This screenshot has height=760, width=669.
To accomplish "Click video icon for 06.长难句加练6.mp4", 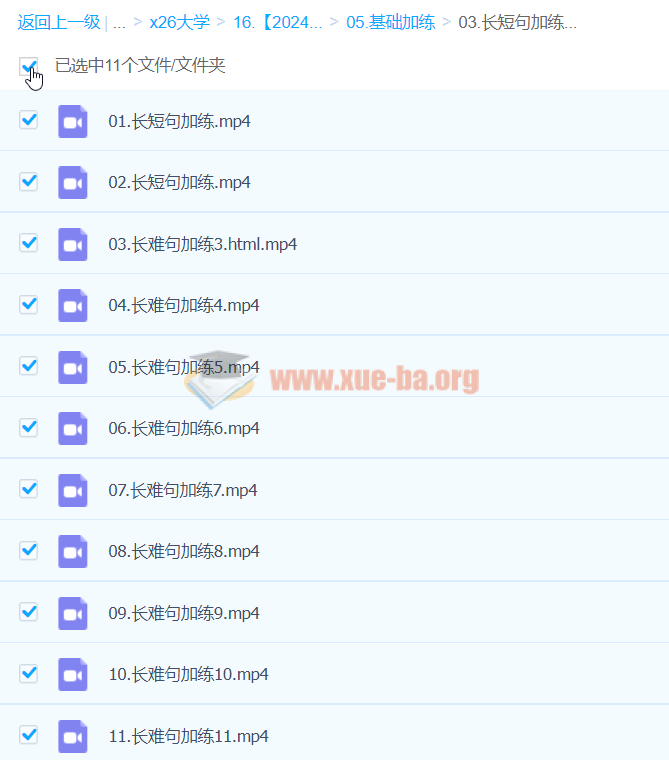I will pyautogui.click(x=73, y=428).
